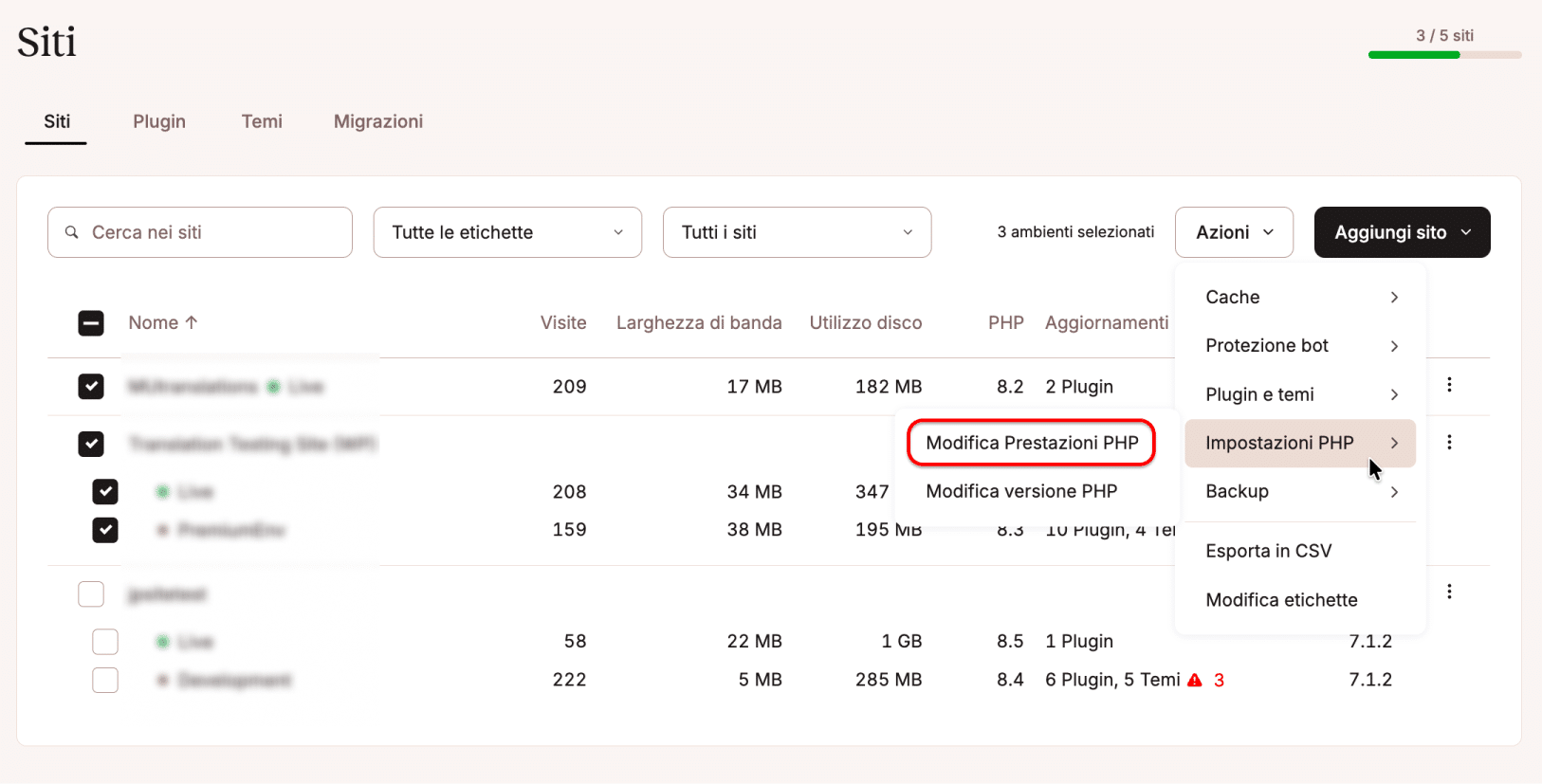Click the Aggiornamenti column header
1542x784 pixels.
pos(1107,322)
